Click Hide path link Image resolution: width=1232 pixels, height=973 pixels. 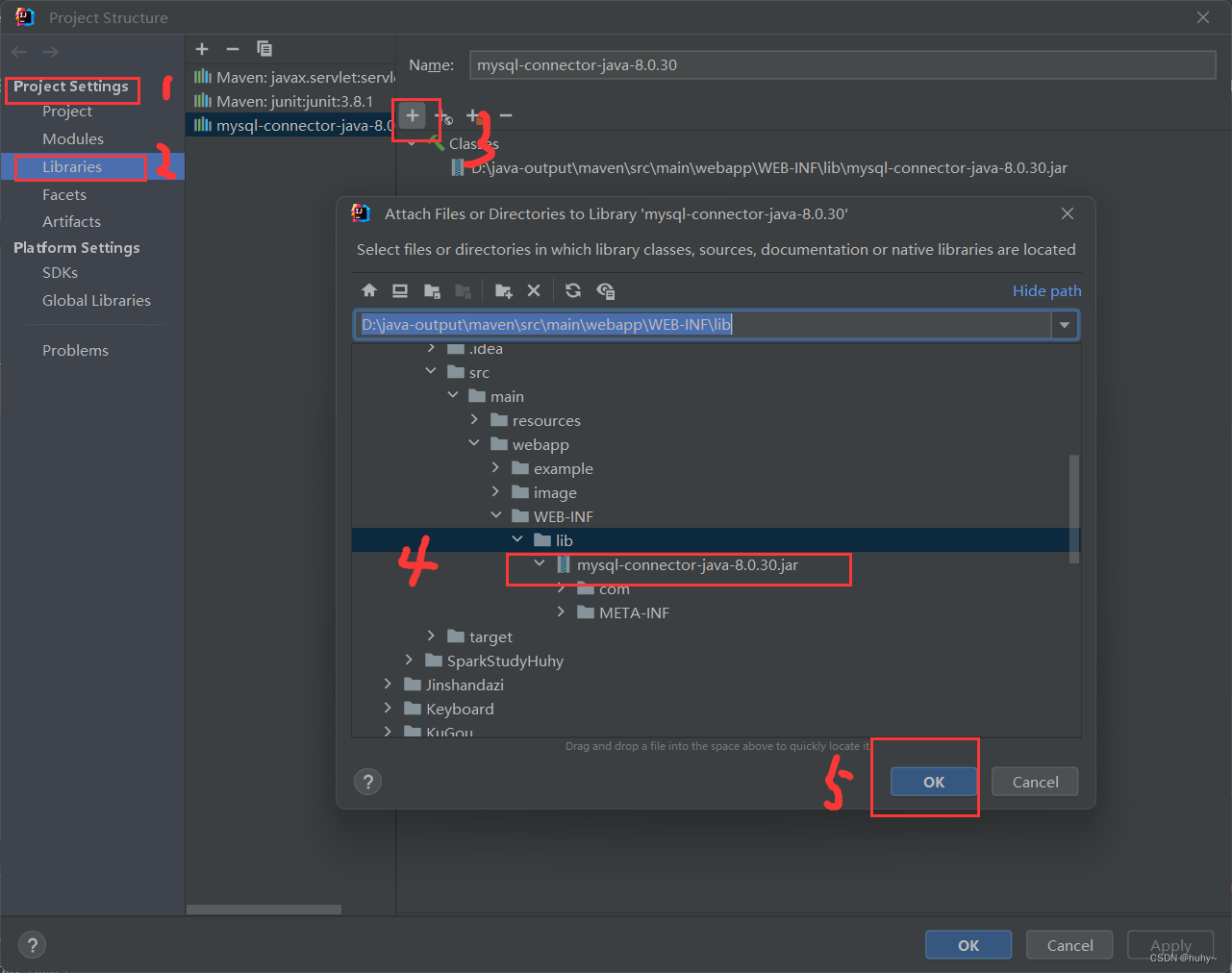point(1046,291)
